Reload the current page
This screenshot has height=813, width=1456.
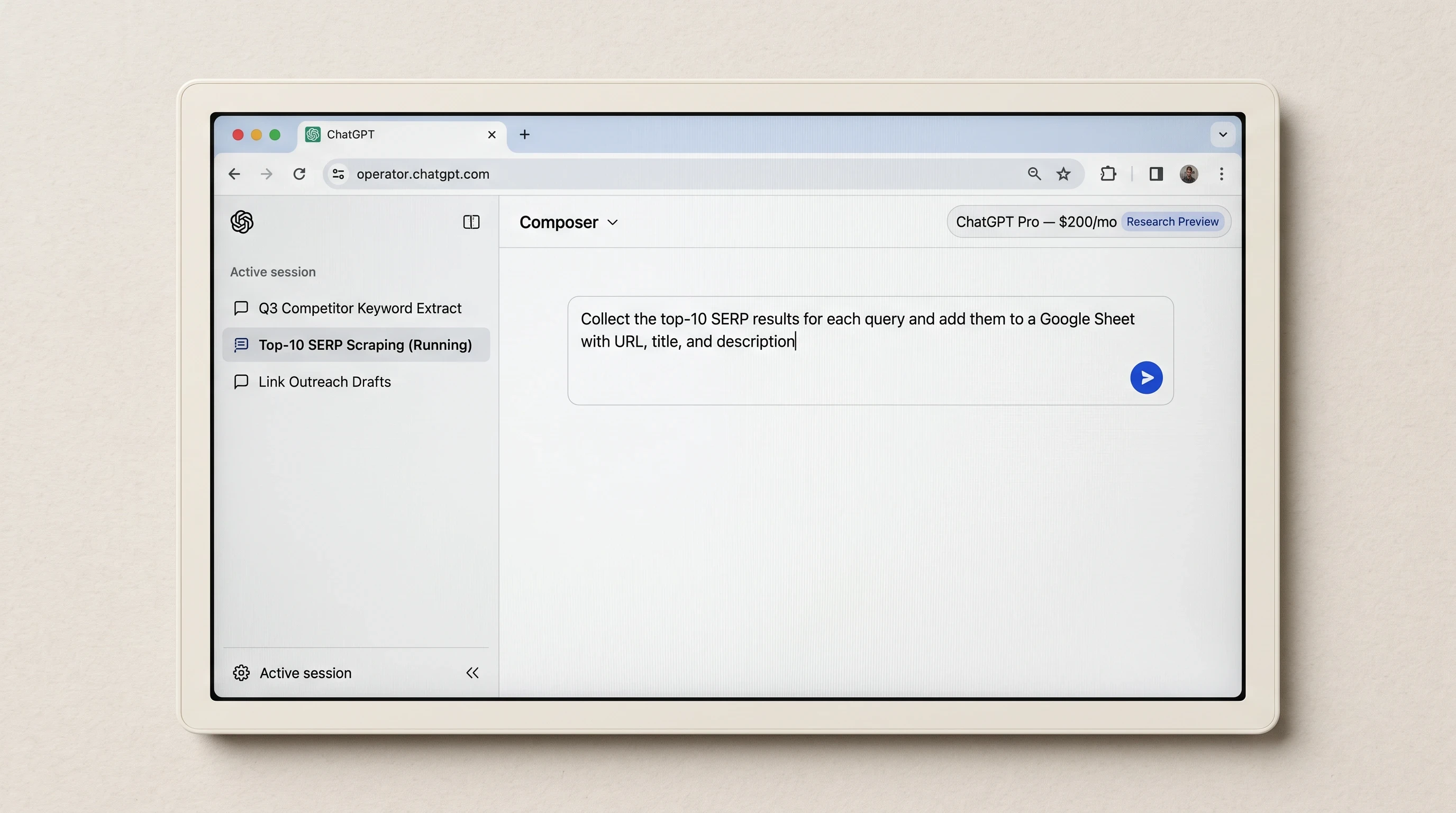pos(299,174)
